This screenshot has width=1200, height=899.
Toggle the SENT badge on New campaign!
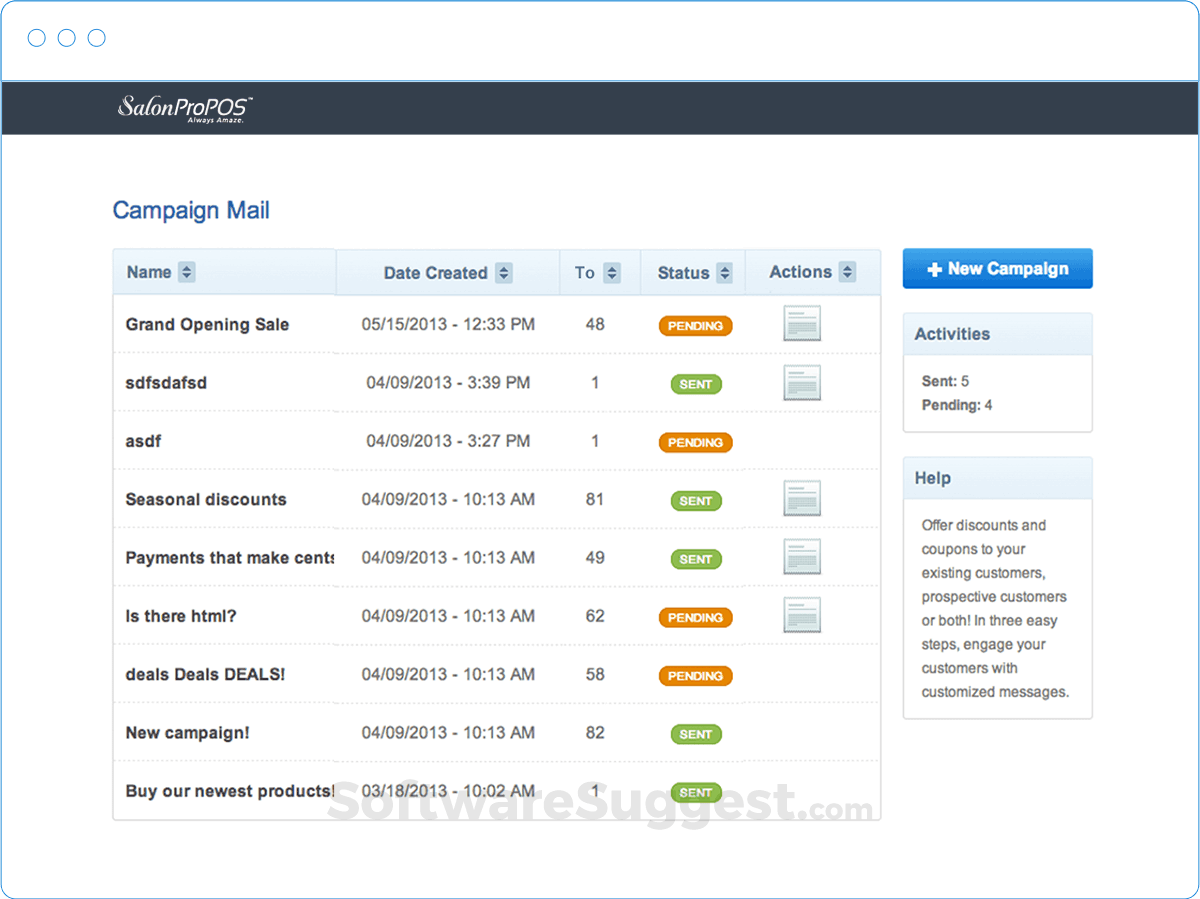click(x=695, y=734)
